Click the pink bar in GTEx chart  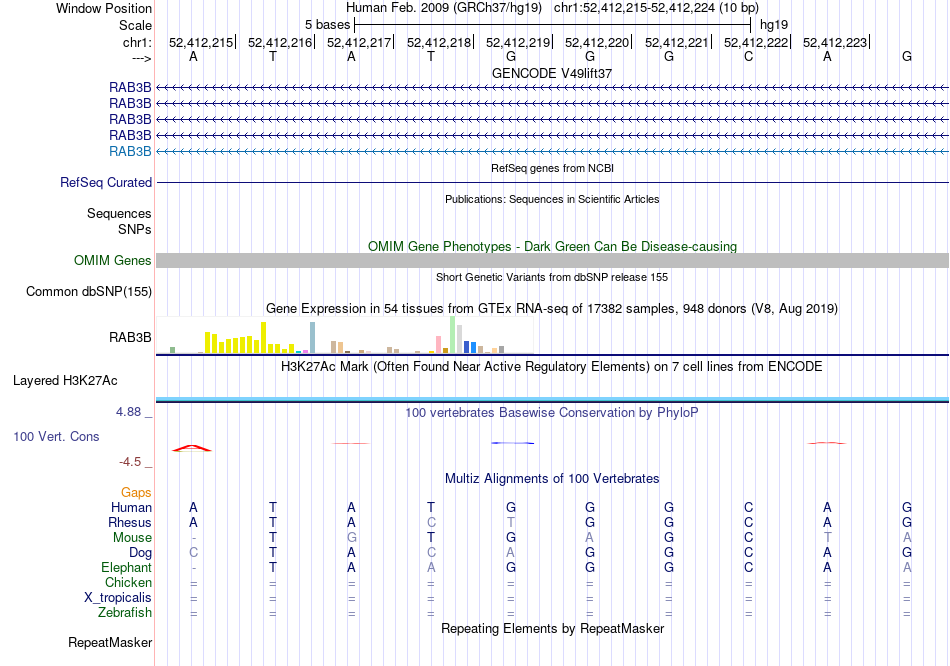click(439, 344)
